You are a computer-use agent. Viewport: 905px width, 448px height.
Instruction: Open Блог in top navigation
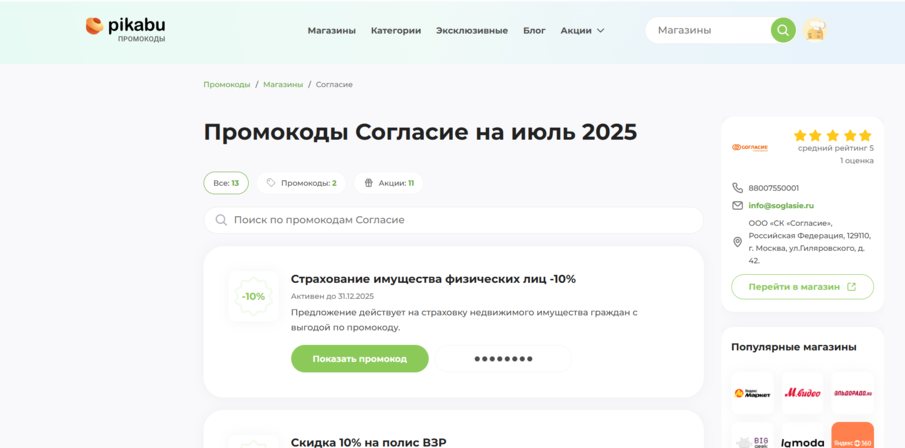(x=534, y=31)
